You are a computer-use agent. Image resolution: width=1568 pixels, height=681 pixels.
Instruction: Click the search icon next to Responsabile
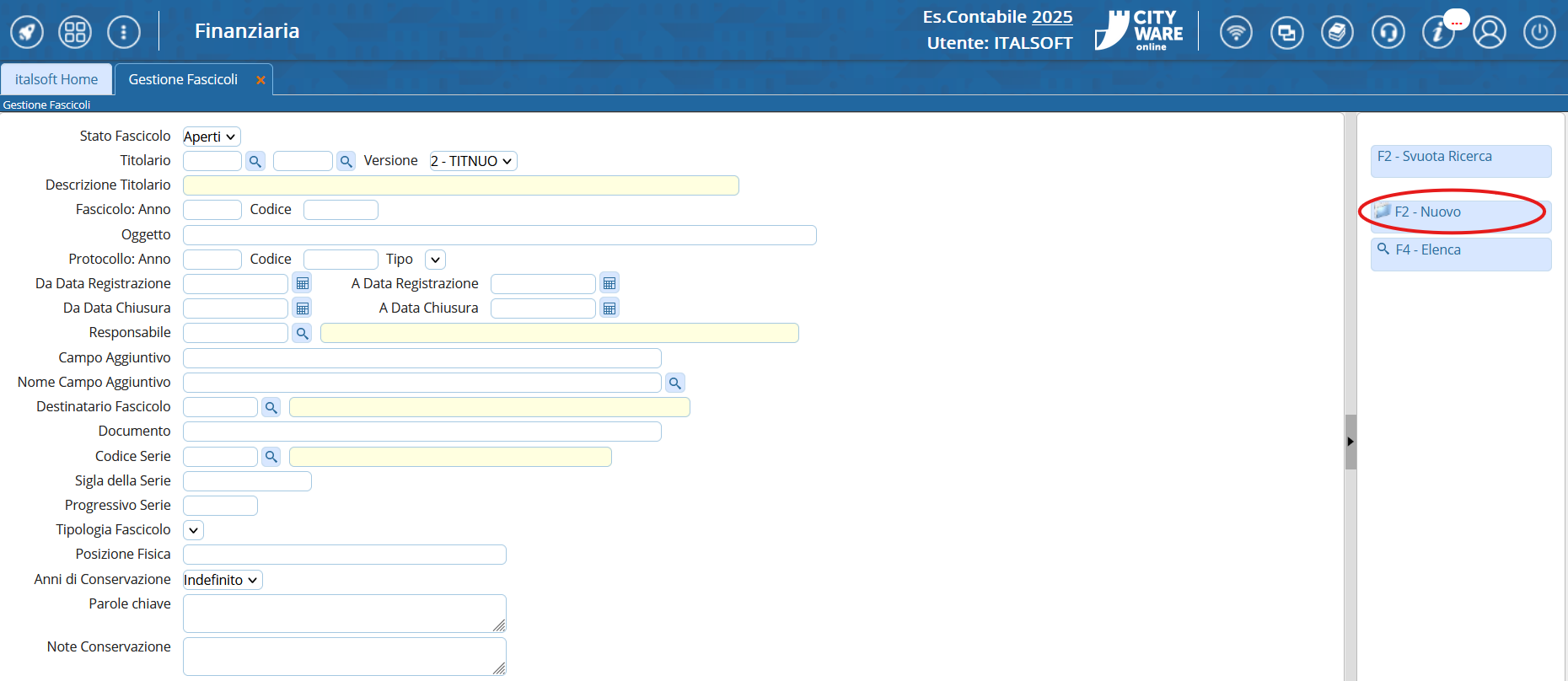(x=302, y=334)
